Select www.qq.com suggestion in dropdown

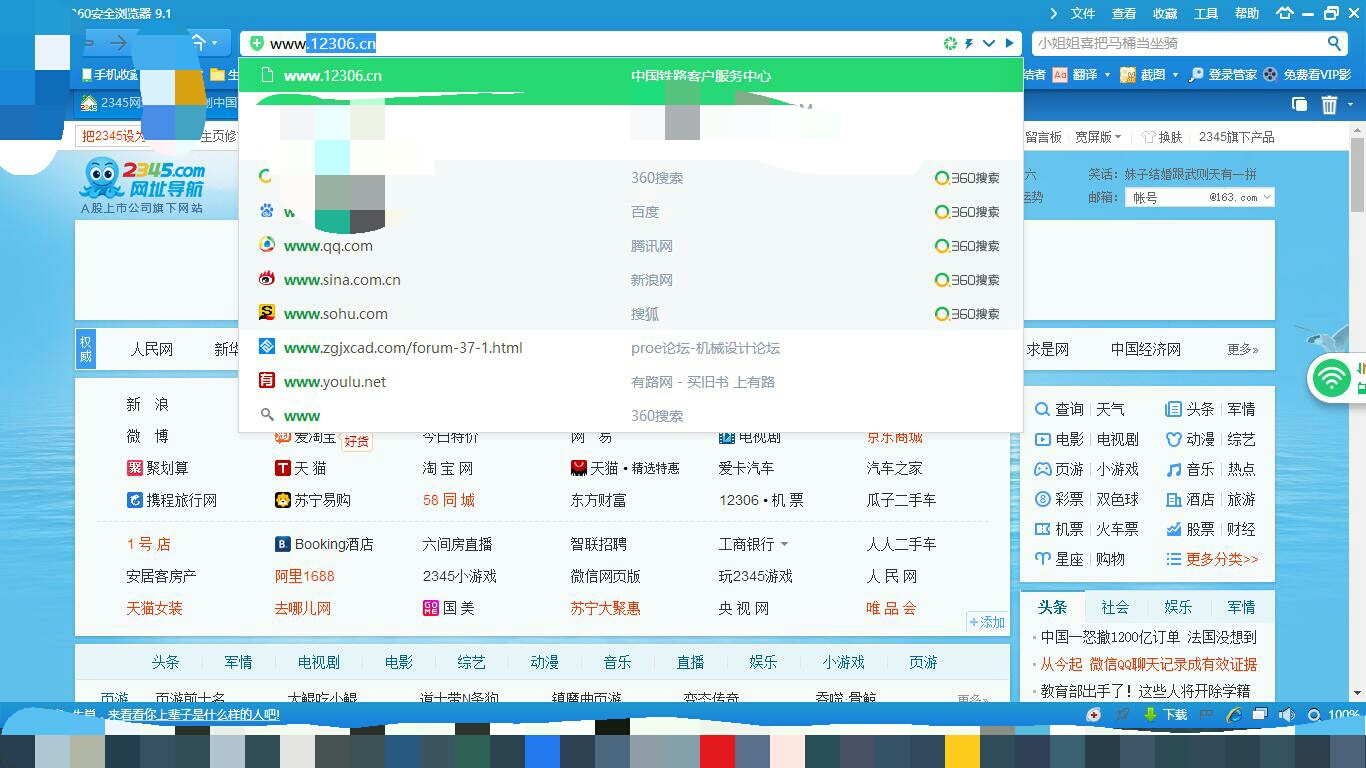(x=328, y=246)
